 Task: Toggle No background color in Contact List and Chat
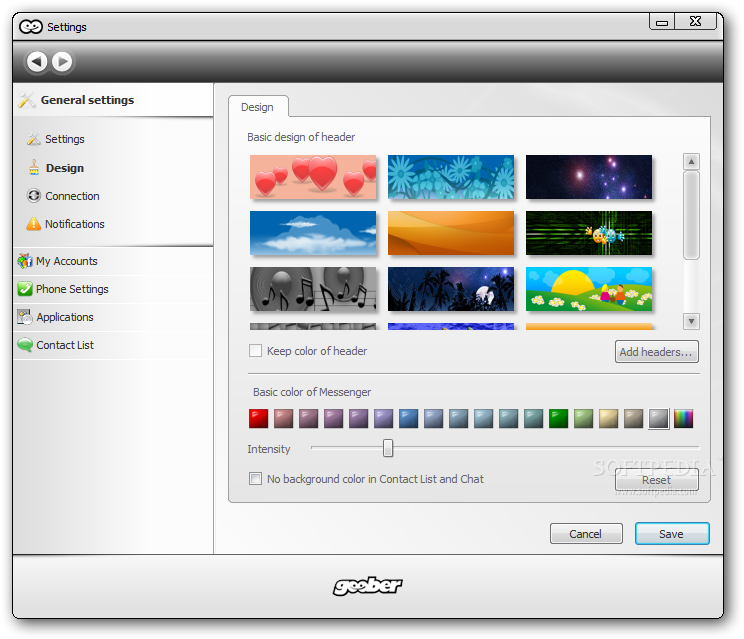click(x=255, y=479)
